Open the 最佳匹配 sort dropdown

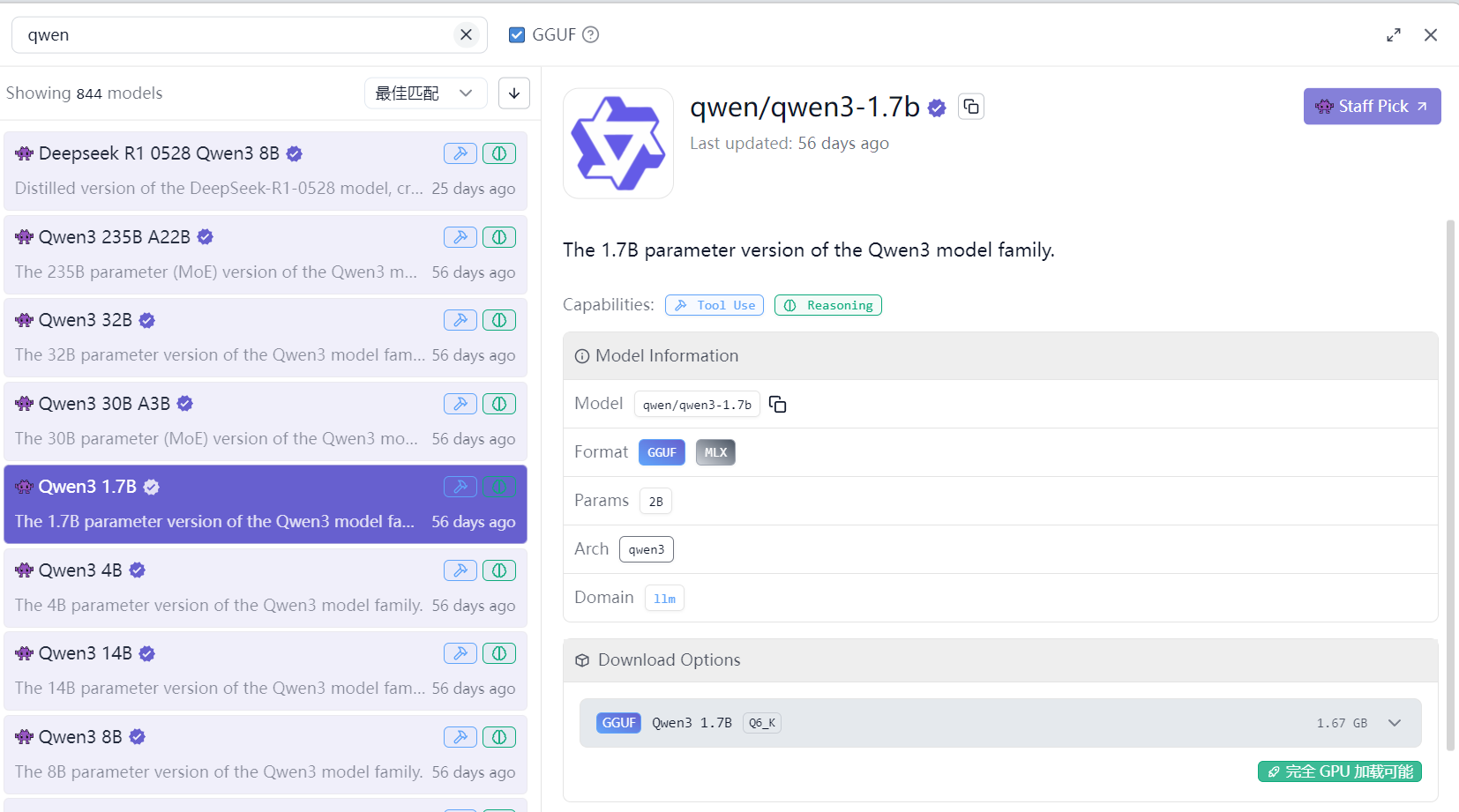point(425,93)
